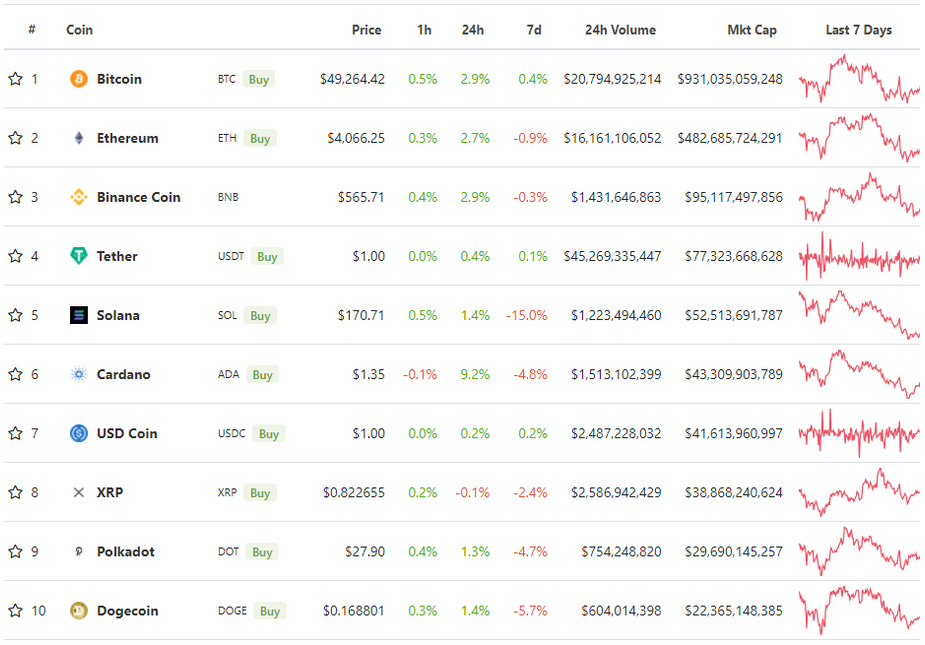925x645 pixels.
Task: Click the Ethereum logo icon
Action: pos(78,138)
